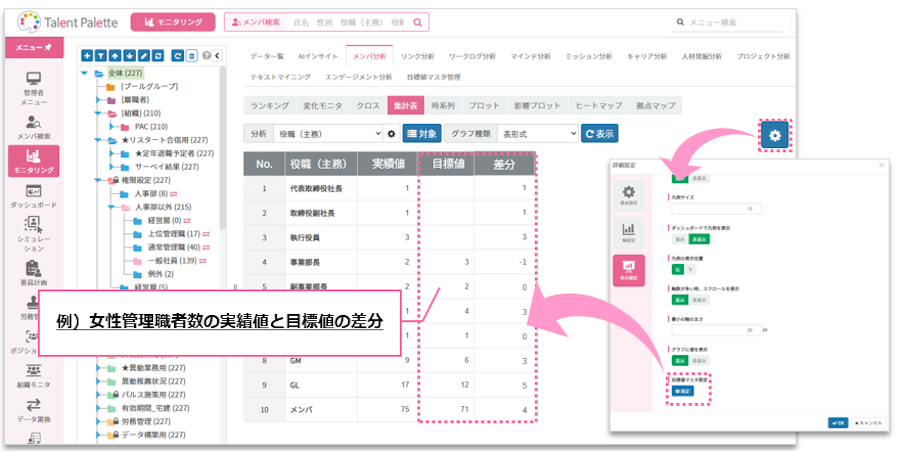Open the エンゲージメント分析 tab

pos(358,77)
